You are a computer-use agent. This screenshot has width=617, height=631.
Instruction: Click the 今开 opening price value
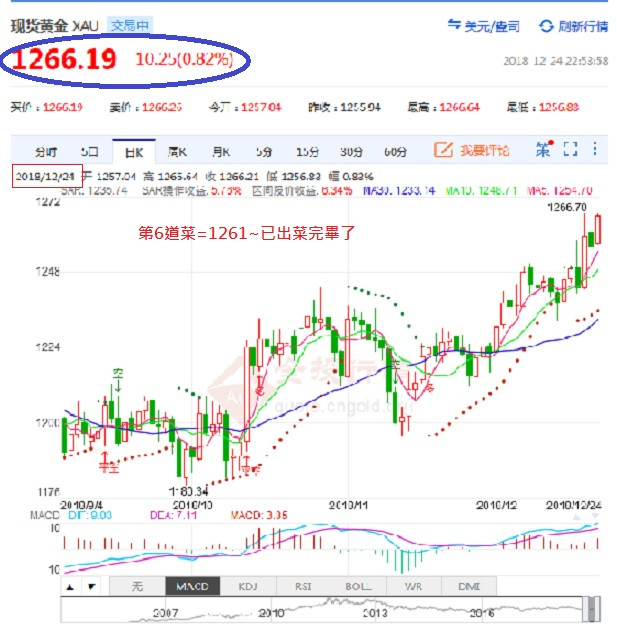261,107
